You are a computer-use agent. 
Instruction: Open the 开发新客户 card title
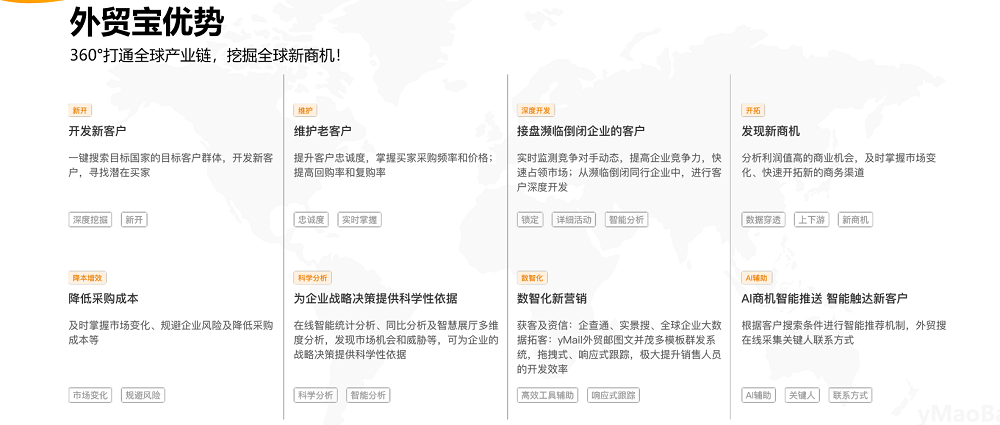pos(97,131)
